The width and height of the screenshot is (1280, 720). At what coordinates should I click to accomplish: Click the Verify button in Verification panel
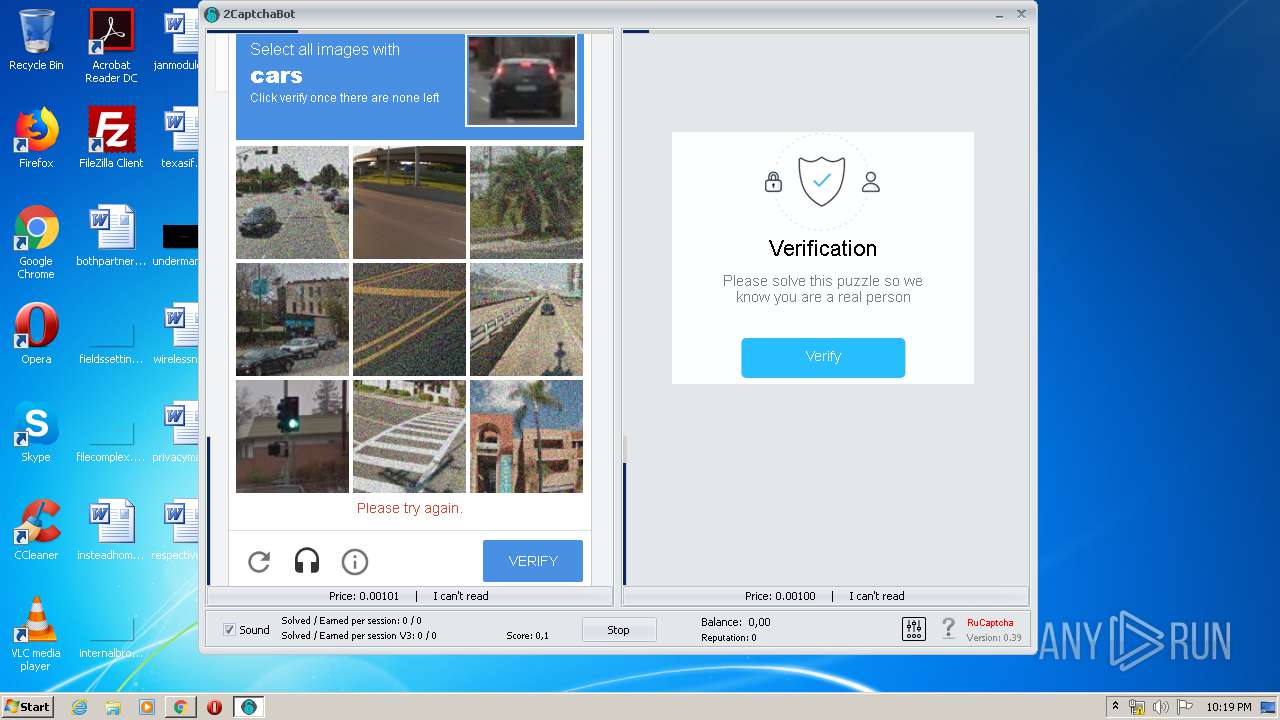click(823, 357)
